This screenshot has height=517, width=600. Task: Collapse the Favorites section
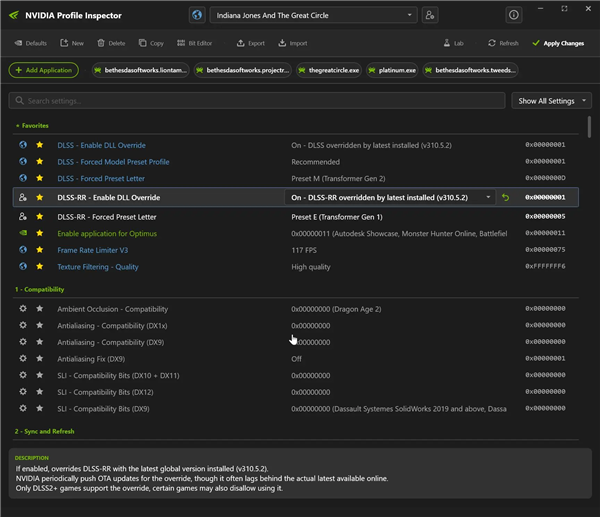click(x=32, y=126)
